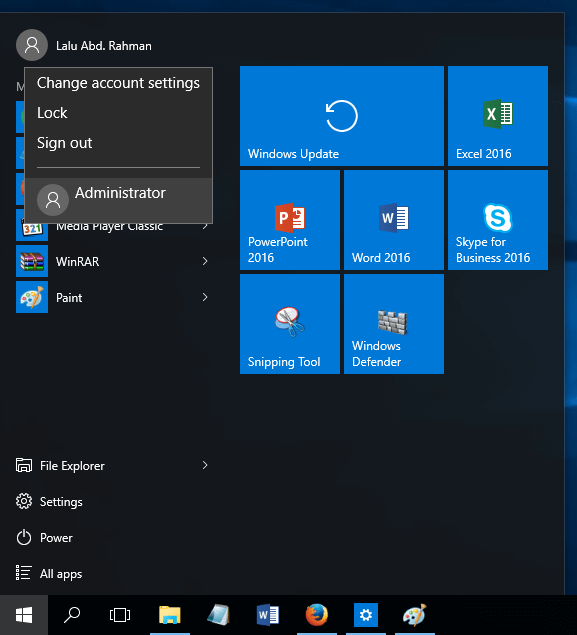
Task: Switch to Paint on the taskbar
Action: (415, 615)
